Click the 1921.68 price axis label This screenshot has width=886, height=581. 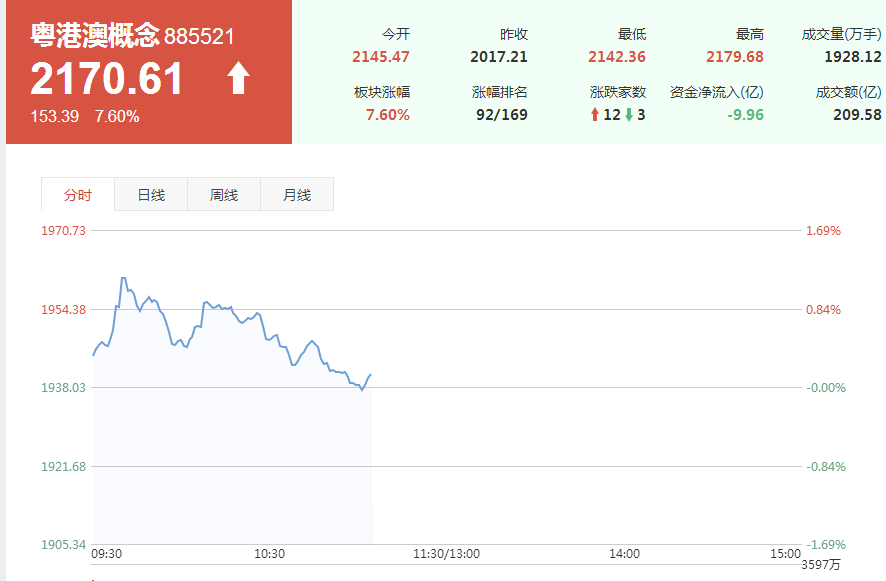tap(63, 467)
